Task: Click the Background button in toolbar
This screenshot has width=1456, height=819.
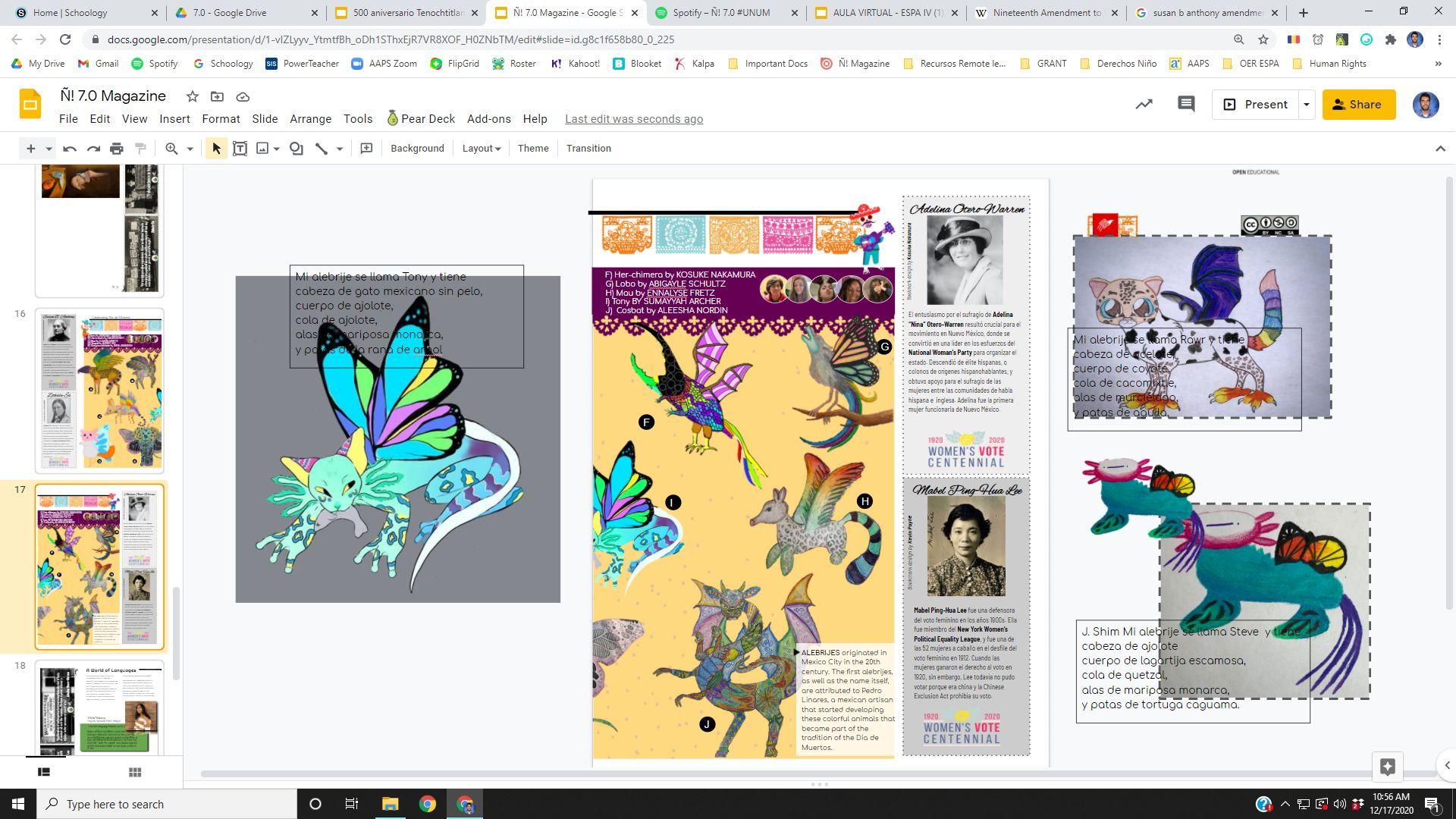Action: [x=417, y=149]
